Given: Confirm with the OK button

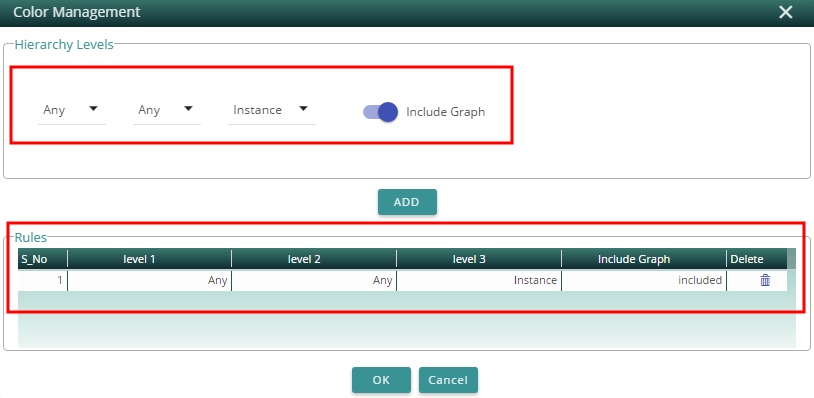Looking at the screenshot, I should (x=381, y=380).
